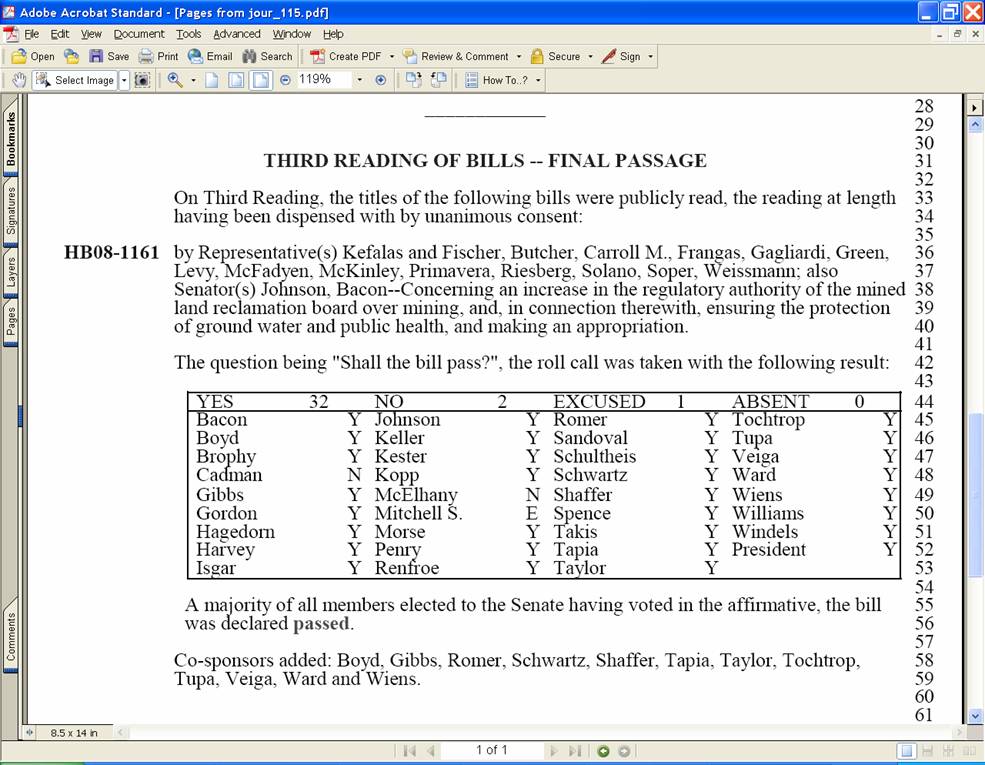Go to next page arrow
Screen dimensions: 985x765
(x=553, y=751)
